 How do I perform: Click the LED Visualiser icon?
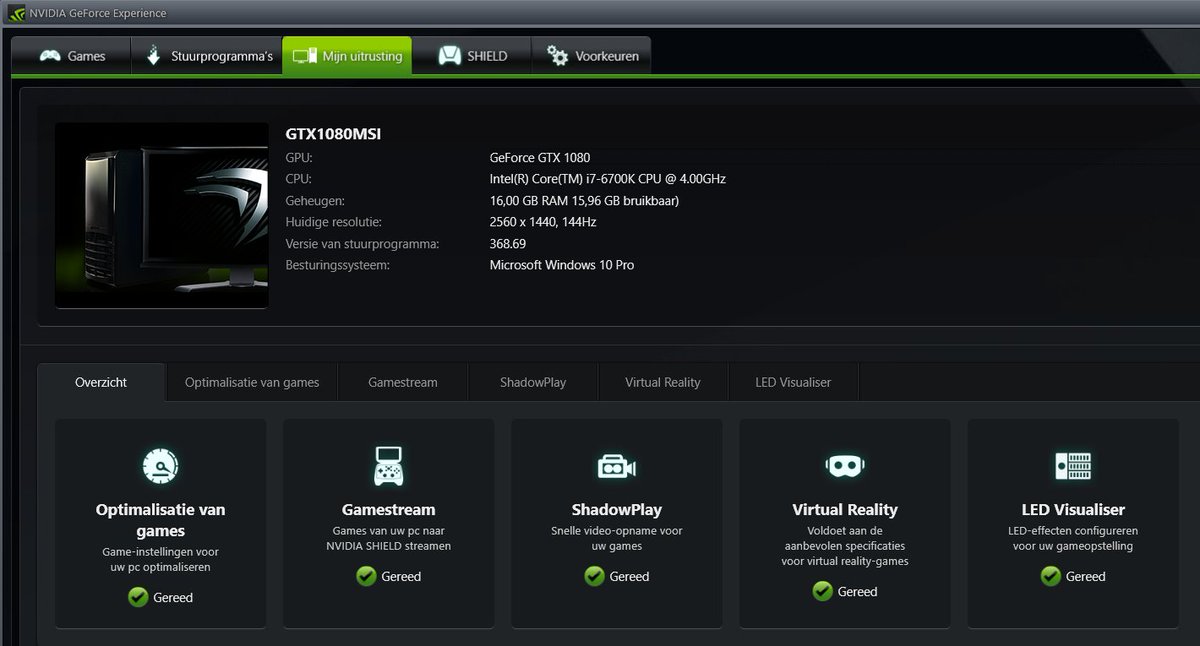click(1073, 466)
